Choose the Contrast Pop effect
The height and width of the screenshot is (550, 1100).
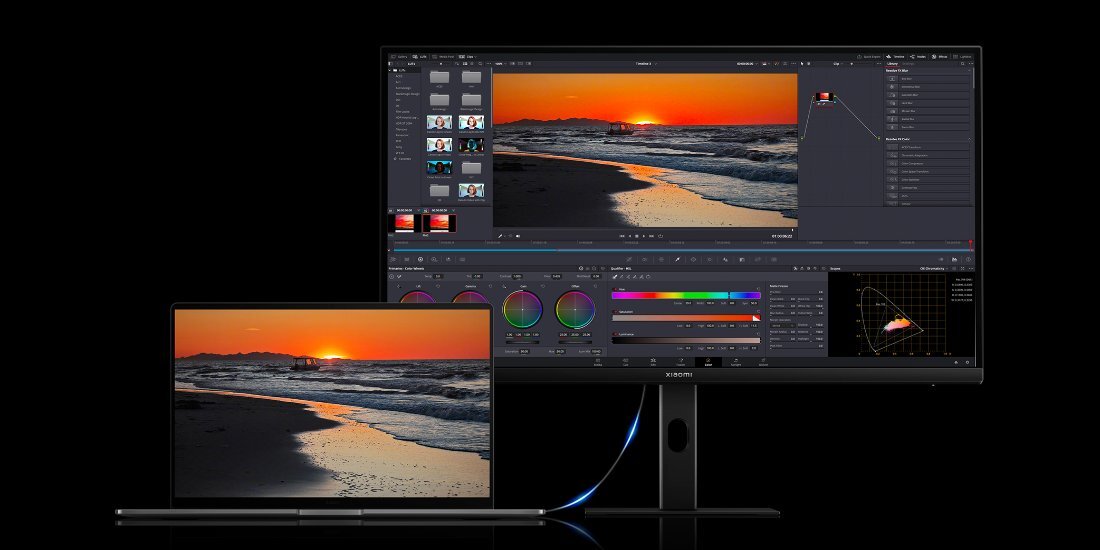(x=927, y=188)
